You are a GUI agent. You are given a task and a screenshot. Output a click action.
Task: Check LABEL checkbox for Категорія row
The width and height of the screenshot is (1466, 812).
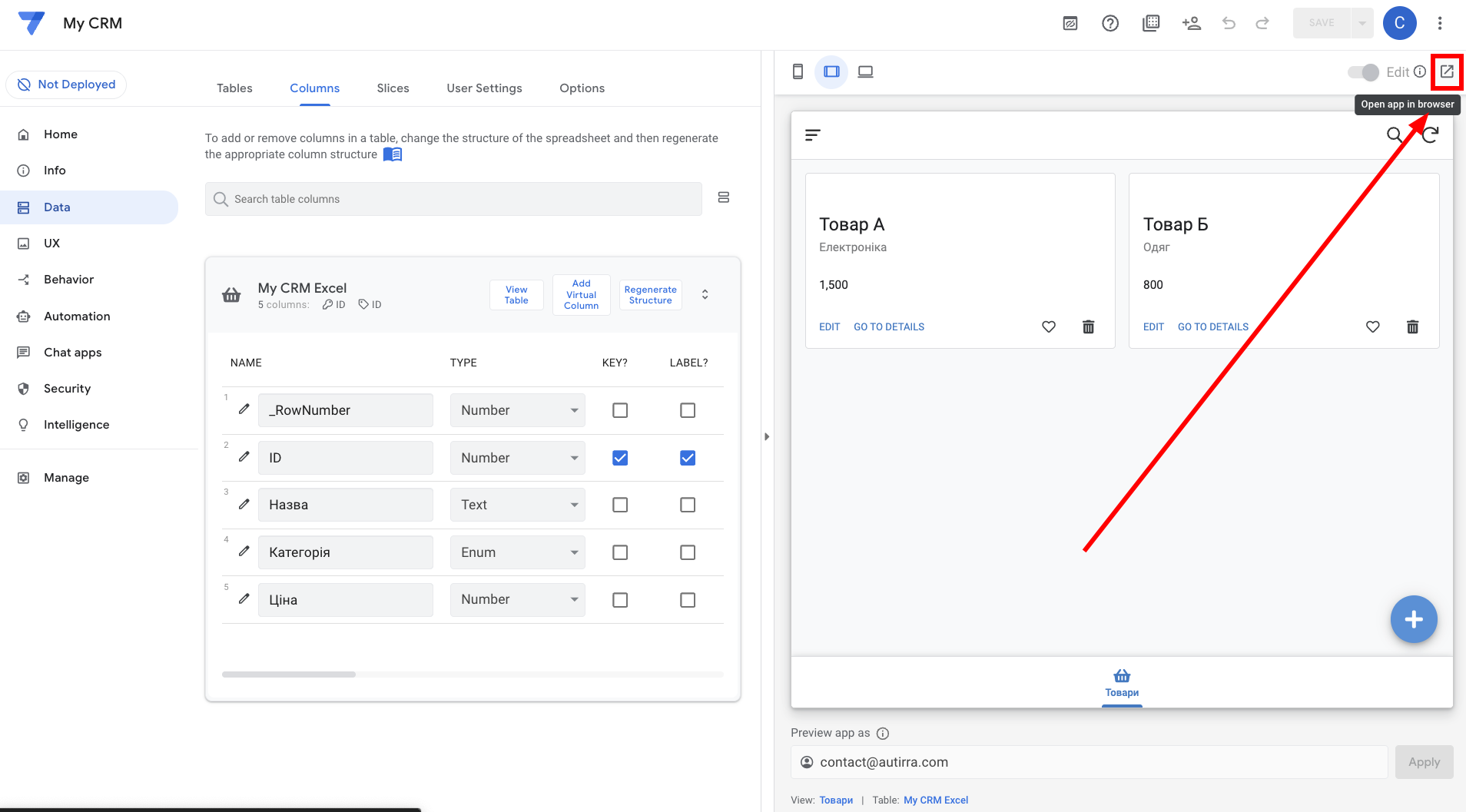(x=688, y=552)
